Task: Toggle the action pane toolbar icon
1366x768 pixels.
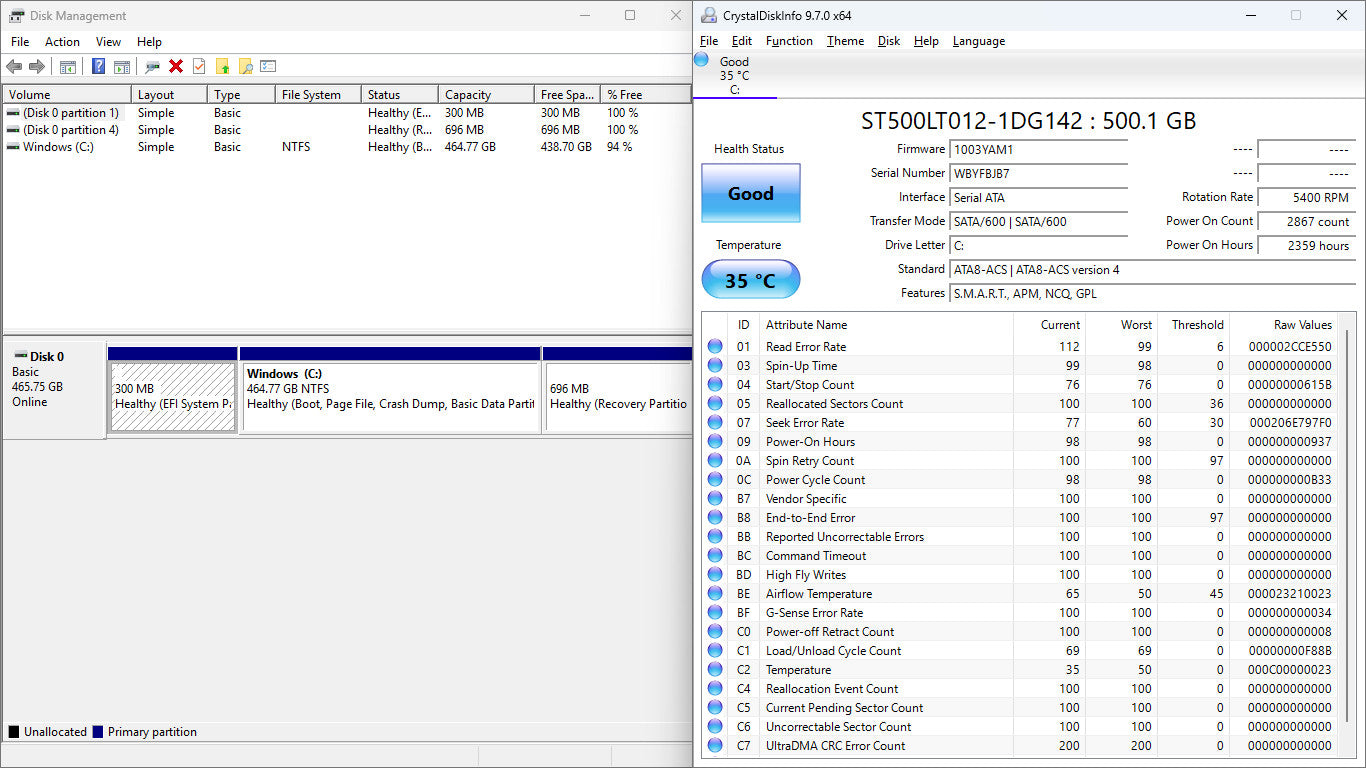Action: (x=121, y=67)
